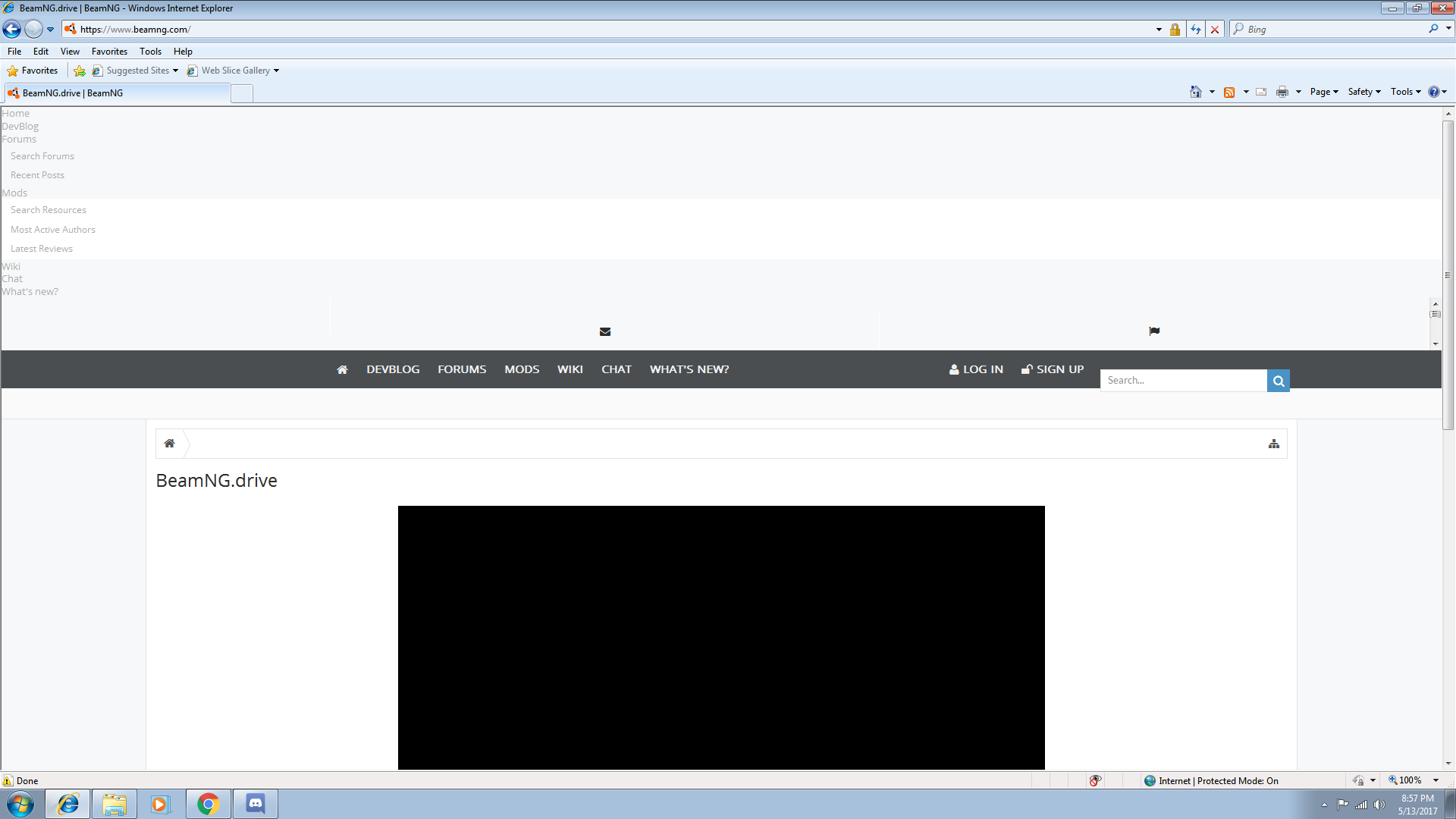1456x819 pixels.
Task: Click the Print icon in command bar
Action: 1282,92
